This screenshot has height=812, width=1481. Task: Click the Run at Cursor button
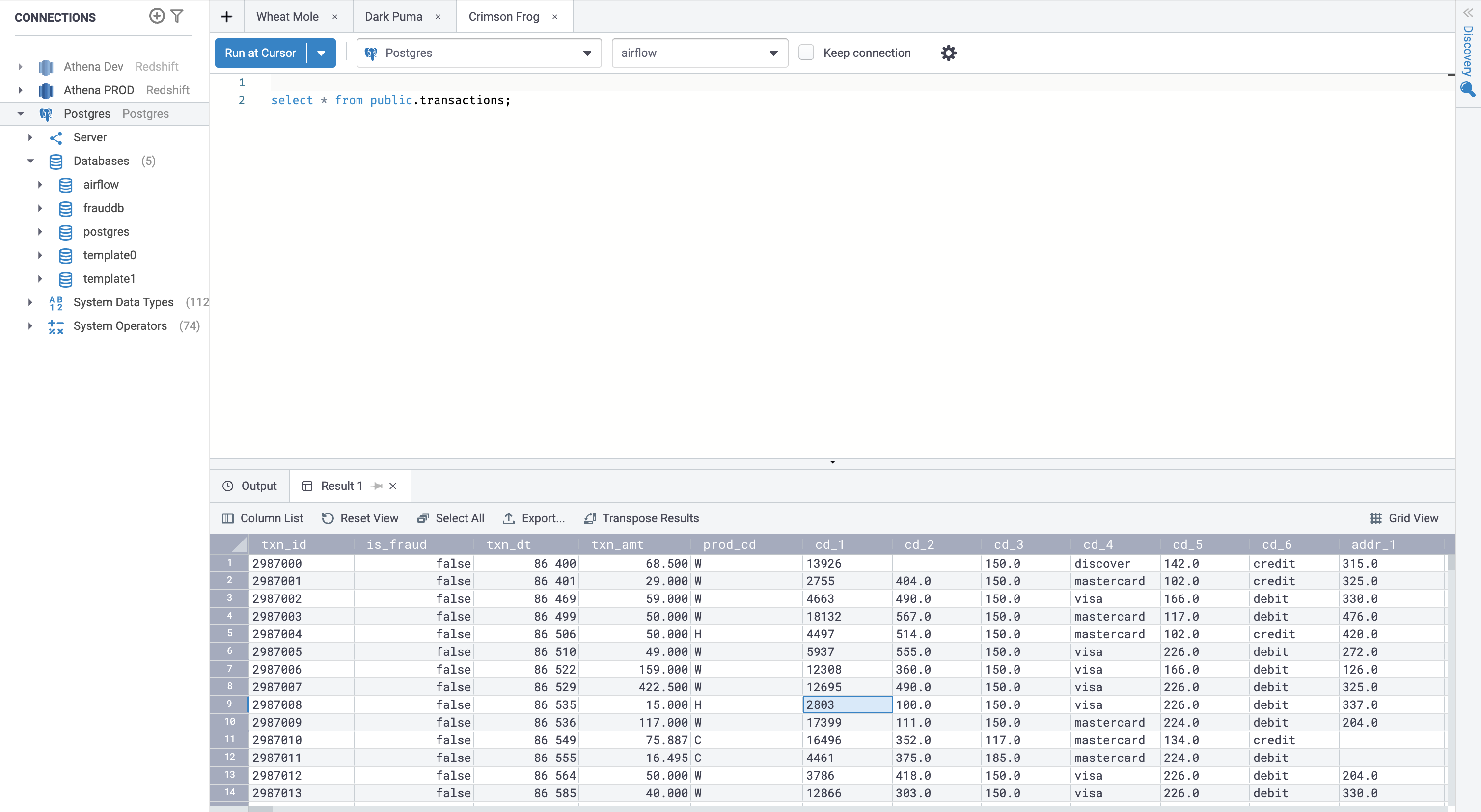pyautogui.click(x=260, y=53)
